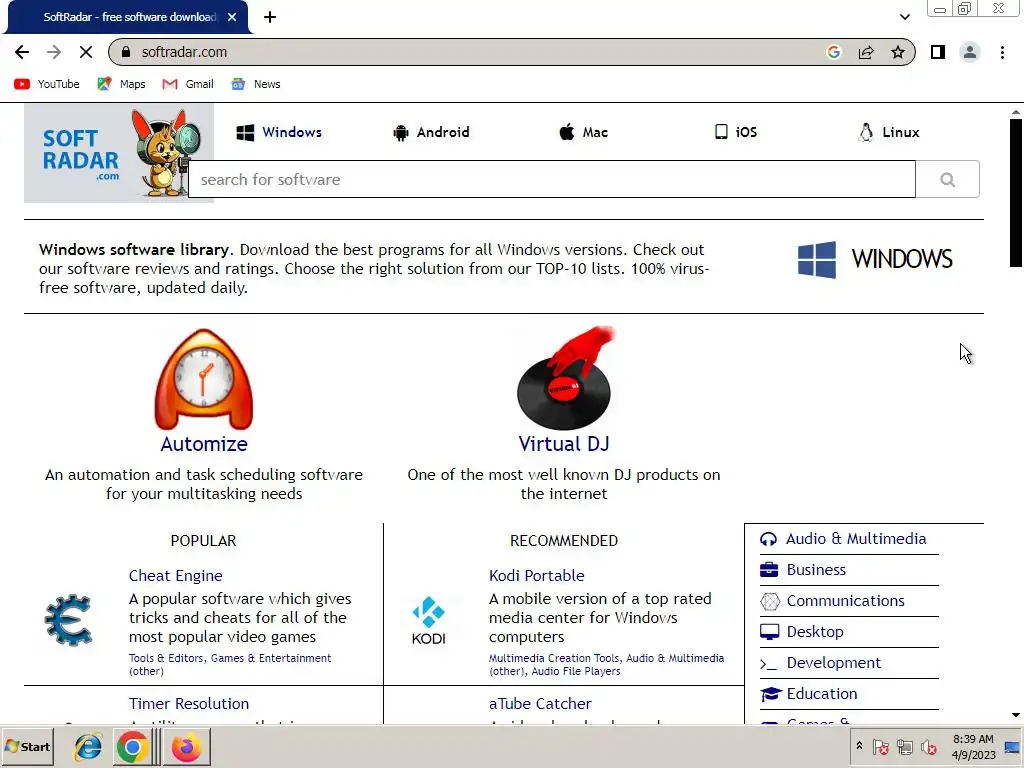Click the search for software field

(x=552, y=179)
